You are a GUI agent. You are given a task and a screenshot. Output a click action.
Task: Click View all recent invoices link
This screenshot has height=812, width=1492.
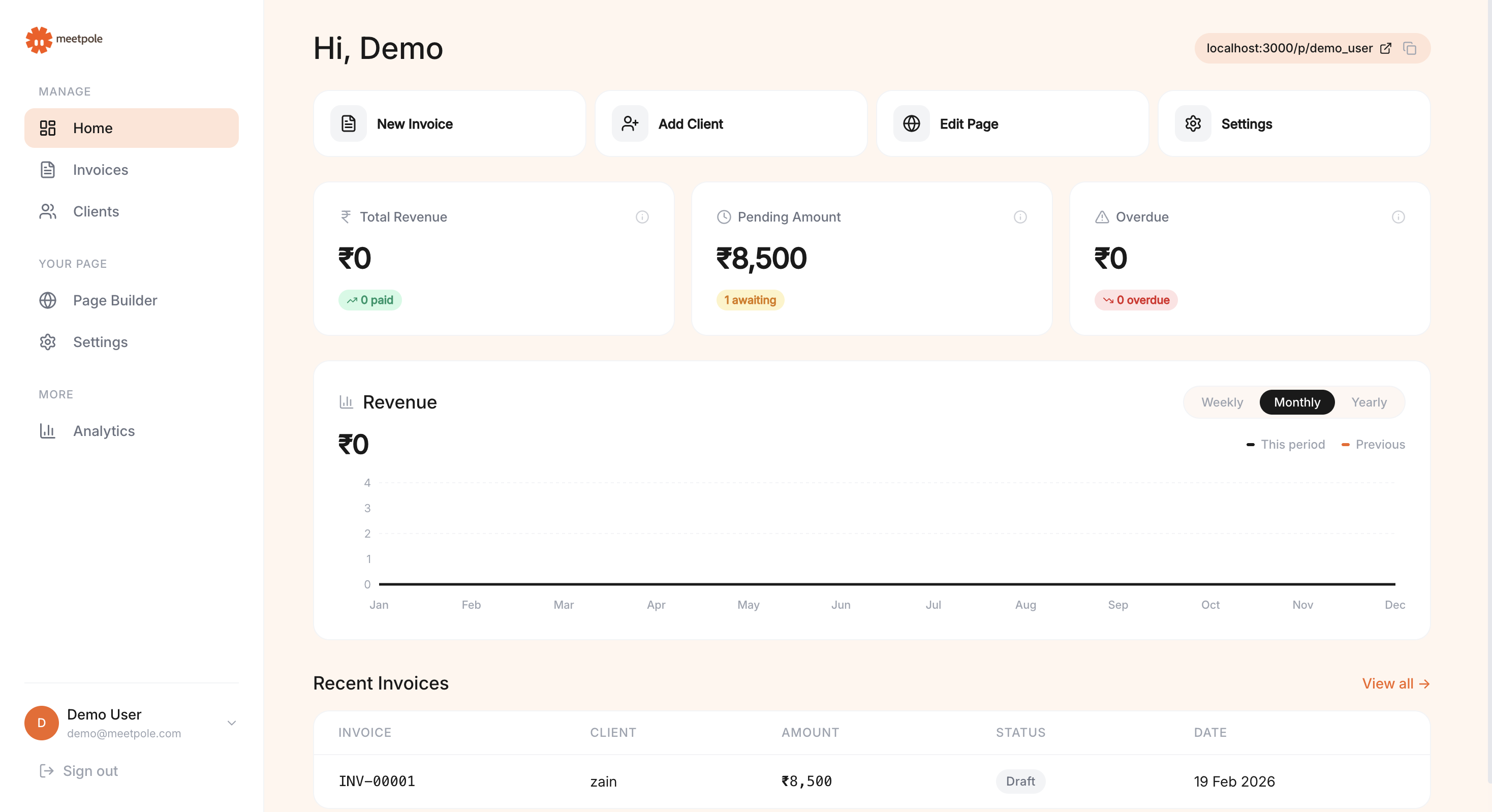click(x=1395, y=683)
